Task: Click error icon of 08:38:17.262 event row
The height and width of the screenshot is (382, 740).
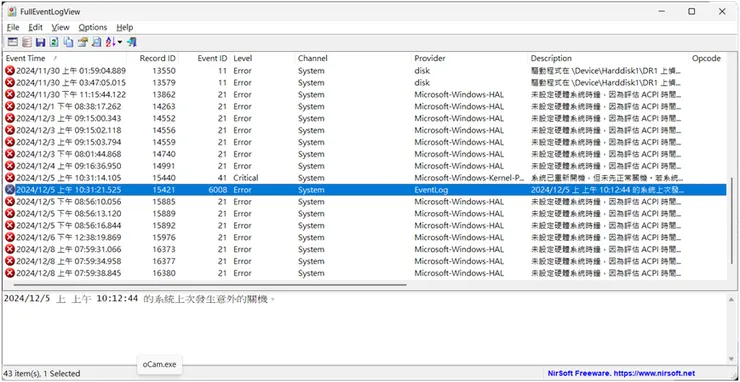Action: pyautogui.click(x=10, y=106)
